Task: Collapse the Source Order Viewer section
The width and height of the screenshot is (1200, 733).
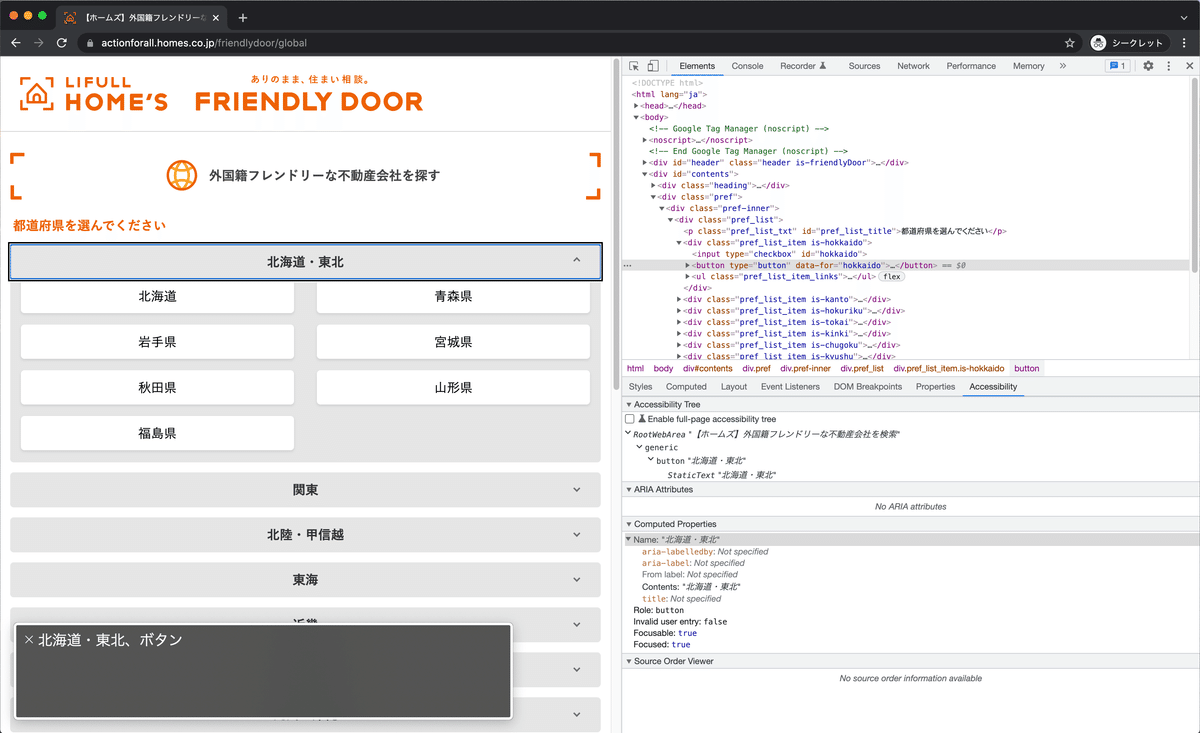Action: pyautogui.click(x=628, y=662)
